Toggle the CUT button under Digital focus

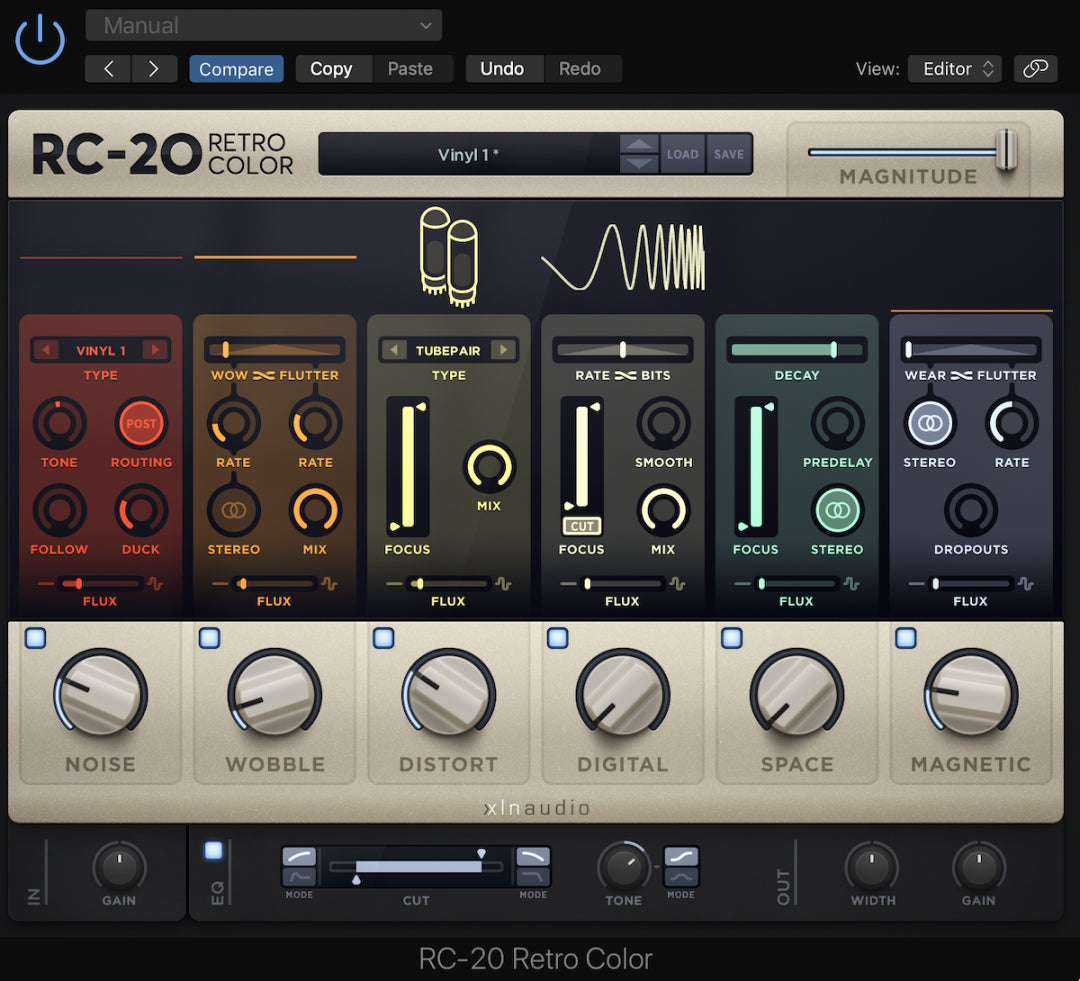pos(582,526)
